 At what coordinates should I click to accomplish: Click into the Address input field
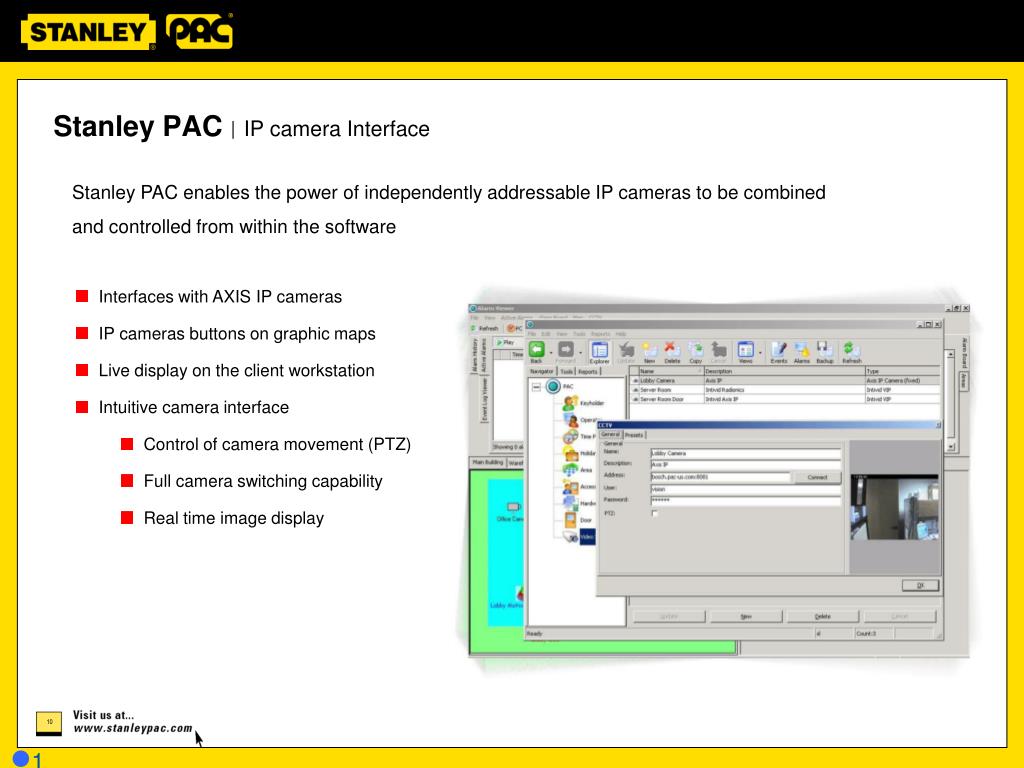720,477
